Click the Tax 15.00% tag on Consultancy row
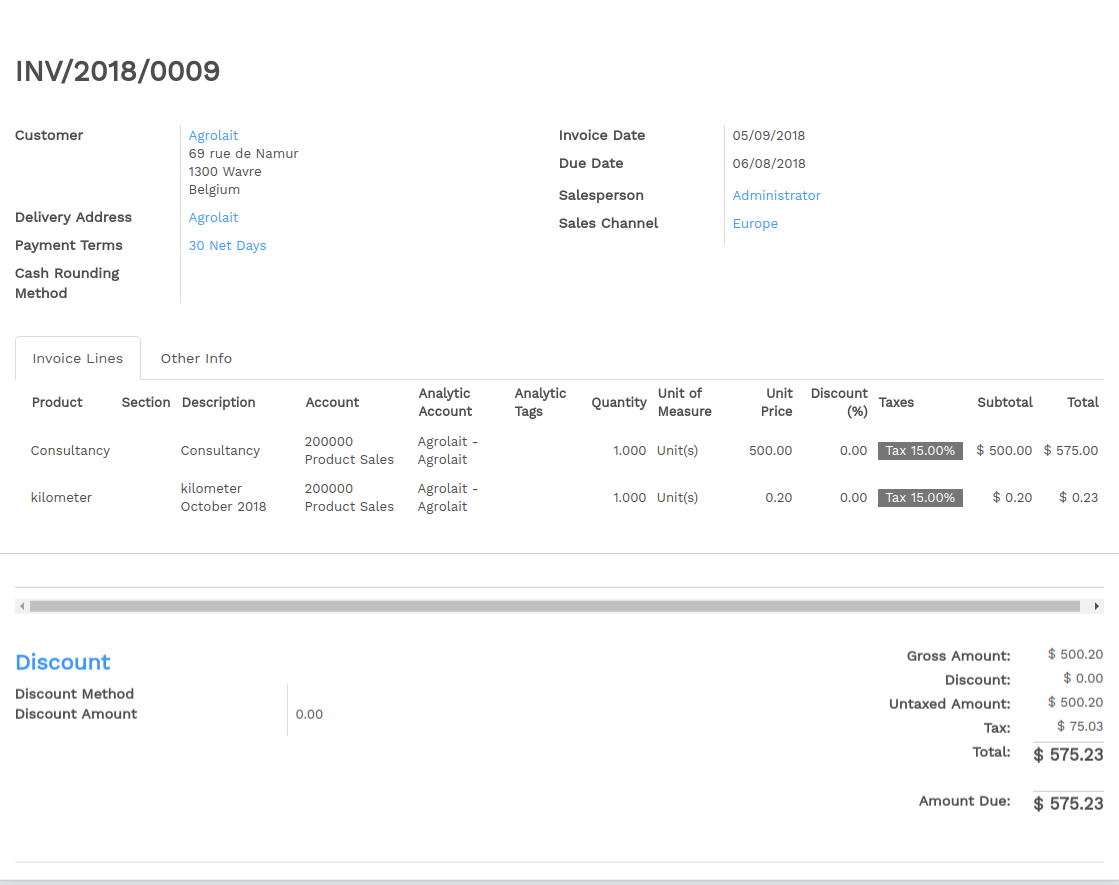1119x885 pixels. pos(920,451)
